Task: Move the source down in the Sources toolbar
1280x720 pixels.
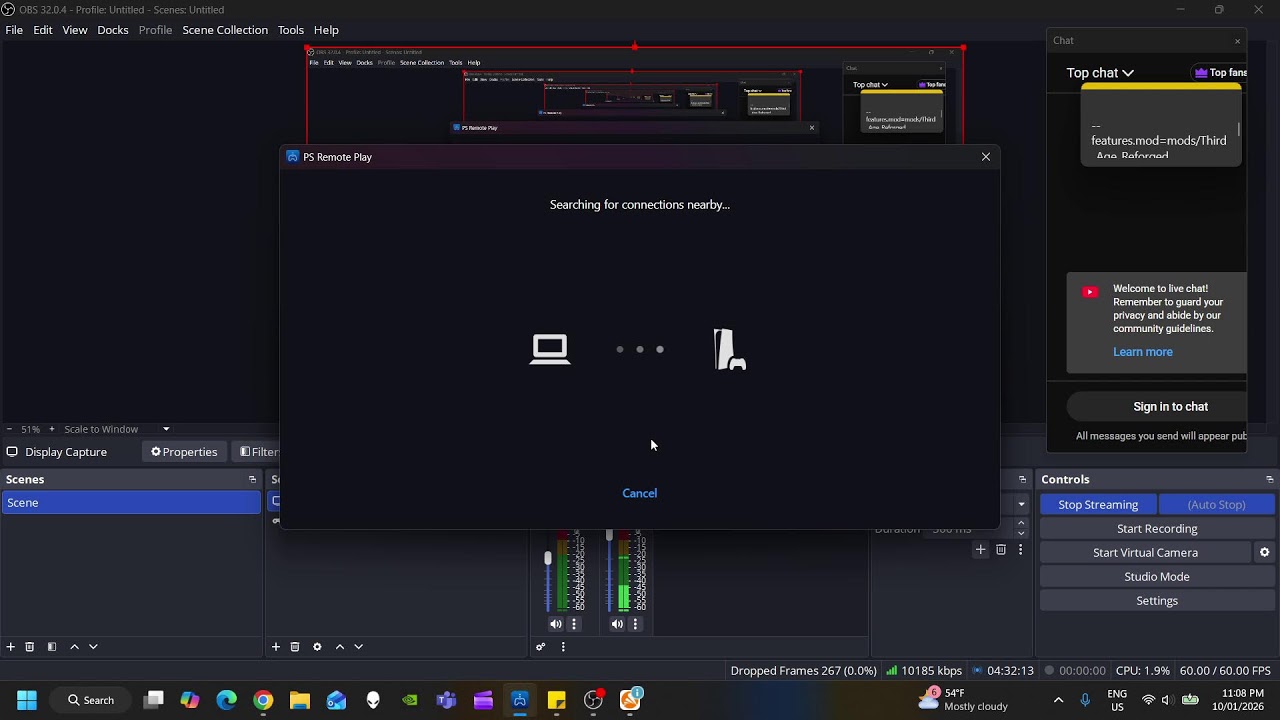Action: point(358,647)
